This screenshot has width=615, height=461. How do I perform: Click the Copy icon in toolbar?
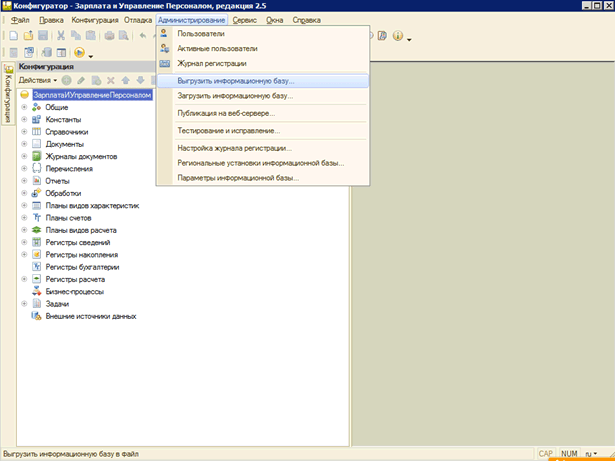[x=76, y=36]
